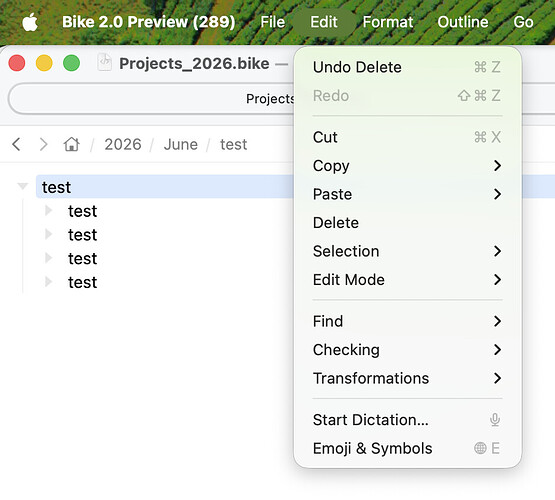Open the Checking submenu

click(x=407, y=350)
